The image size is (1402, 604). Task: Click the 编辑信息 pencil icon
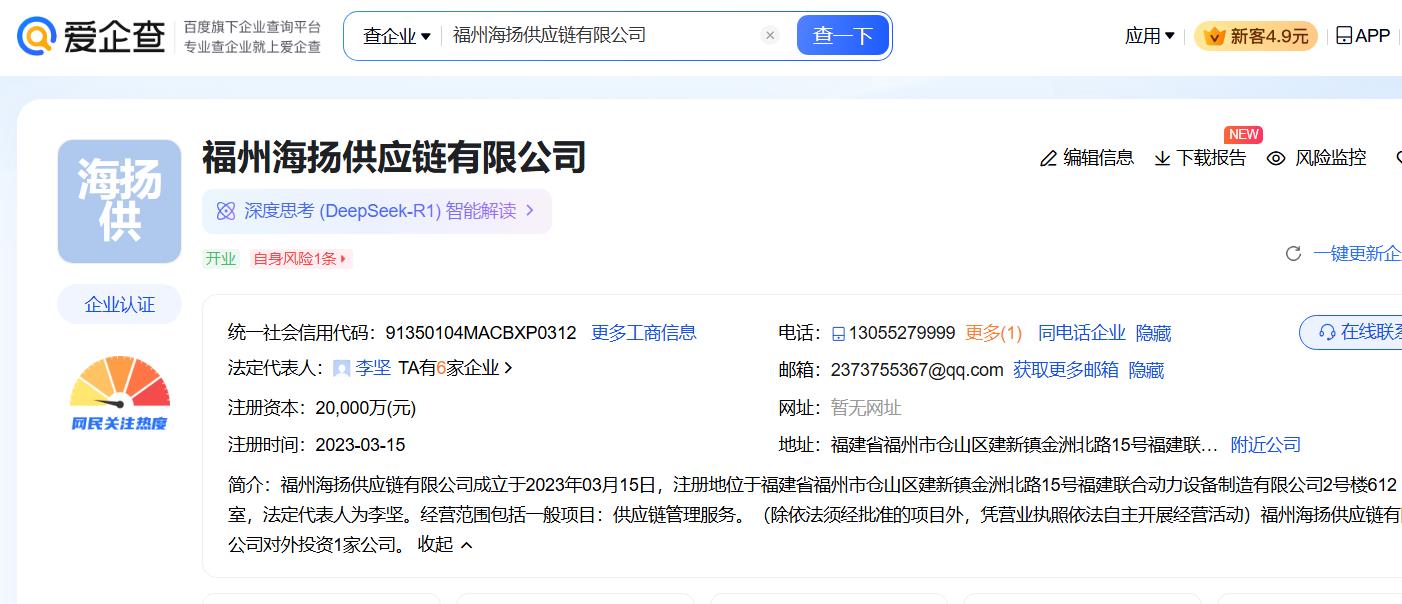click(x=1048, y=158)
